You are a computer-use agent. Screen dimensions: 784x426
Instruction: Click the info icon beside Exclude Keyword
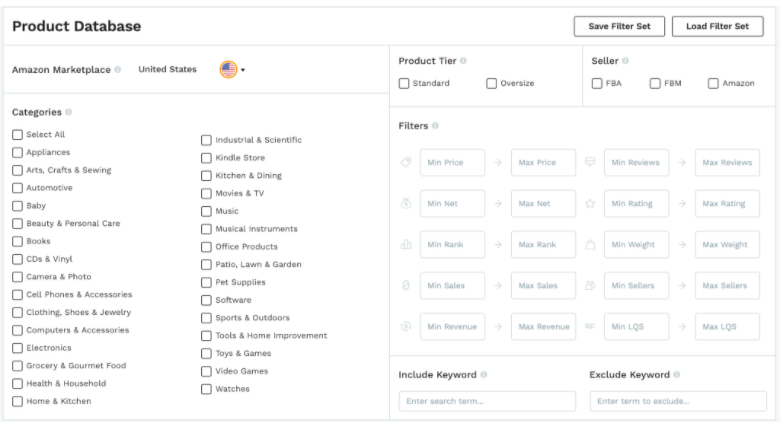[676, 374]
